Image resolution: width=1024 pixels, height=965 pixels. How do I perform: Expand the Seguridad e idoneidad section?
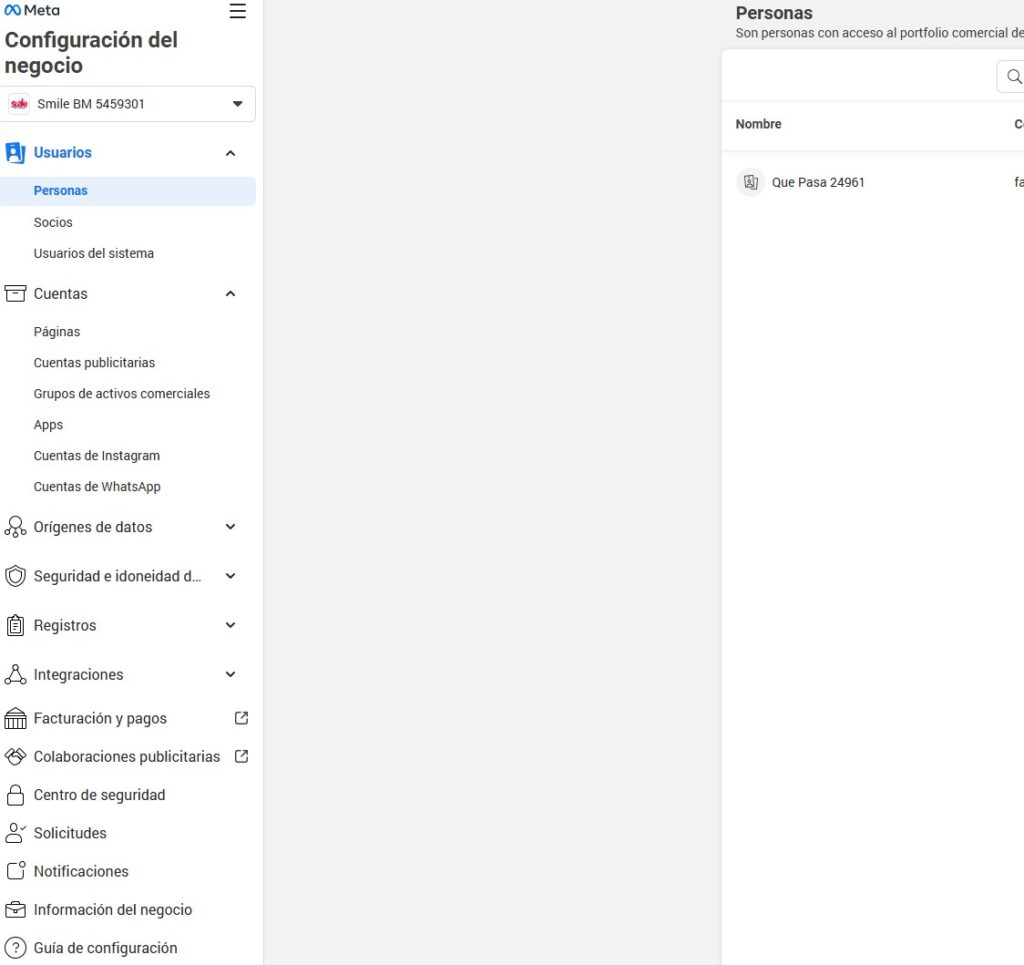[230, 576]
